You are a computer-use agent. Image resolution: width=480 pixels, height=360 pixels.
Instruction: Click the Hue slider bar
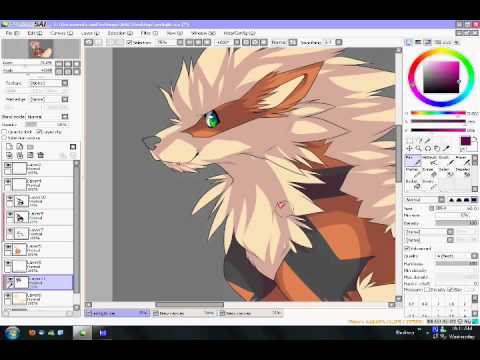tap(438, 113)
